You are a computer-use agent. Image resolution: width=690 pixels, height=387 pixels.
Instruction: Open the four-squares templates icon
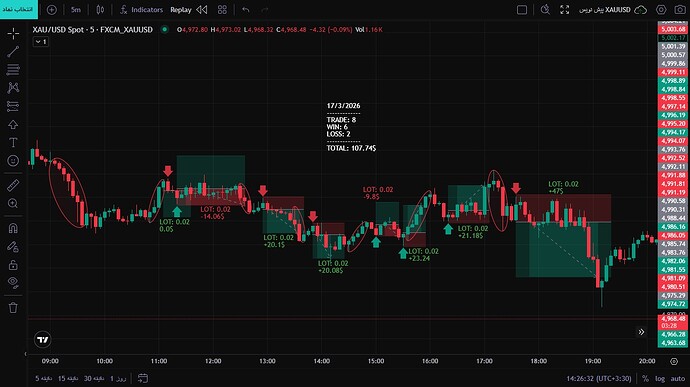coord(222,10)
